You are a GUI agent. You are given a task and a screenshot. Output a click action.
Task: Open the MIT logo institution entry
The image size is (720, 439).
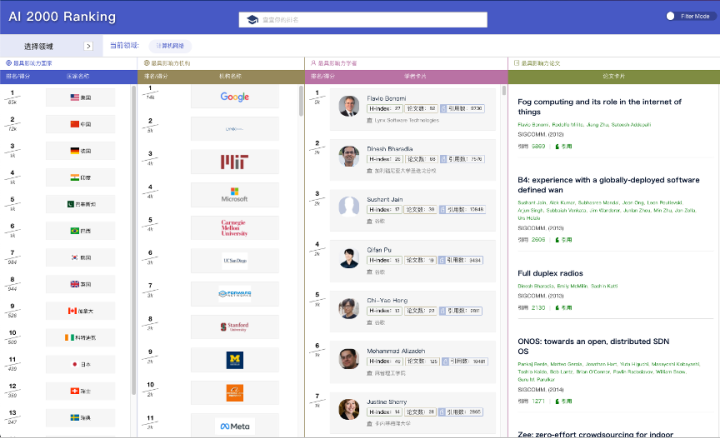(x=235, y=162)
